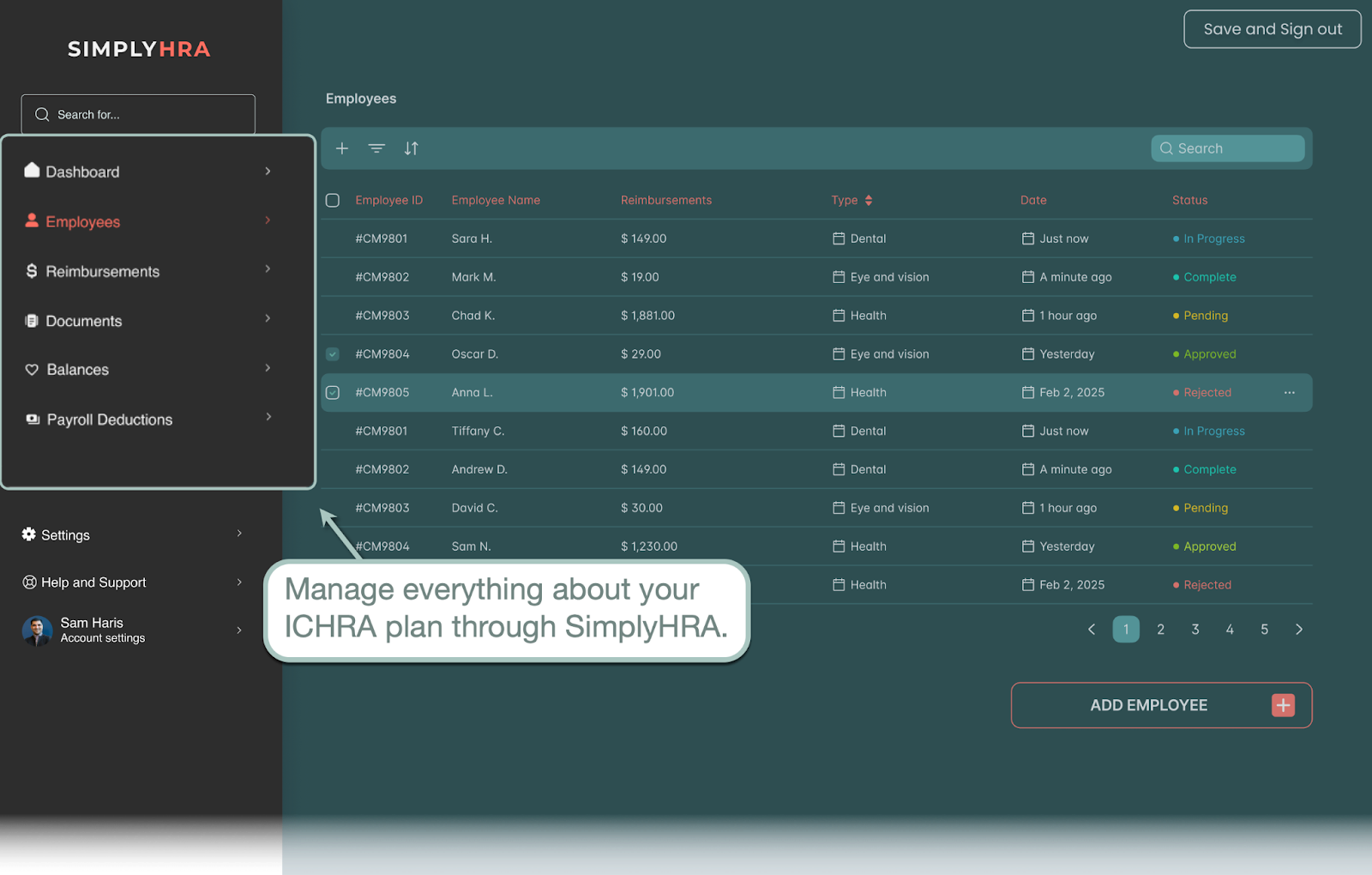Click the Pending status for Chad K.
The image size is (1372, 875).
(x=1200, y=316)
